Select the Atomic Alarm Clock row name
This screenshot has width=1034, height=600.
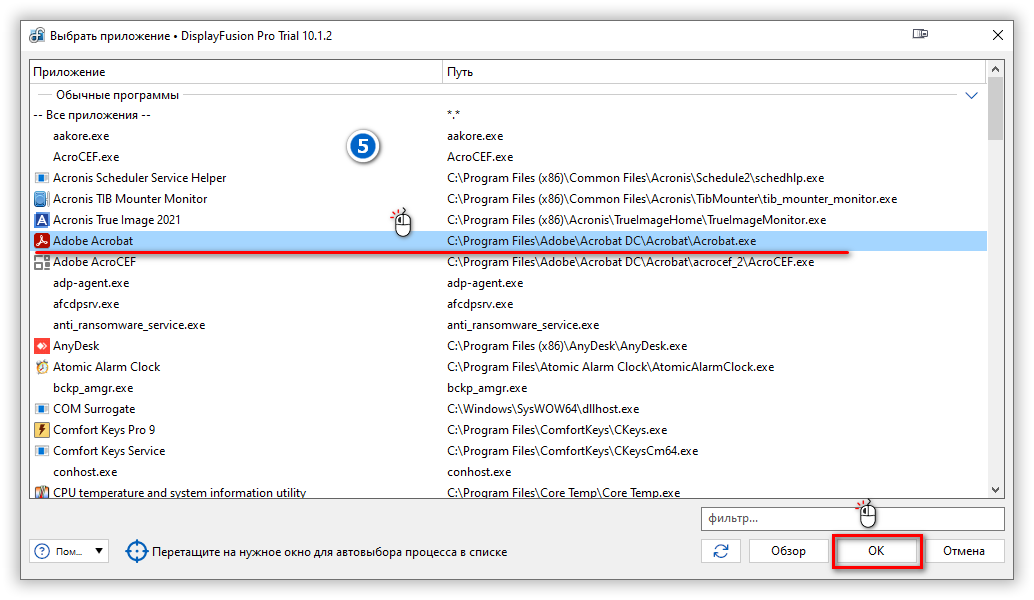(x=107, y=367)
